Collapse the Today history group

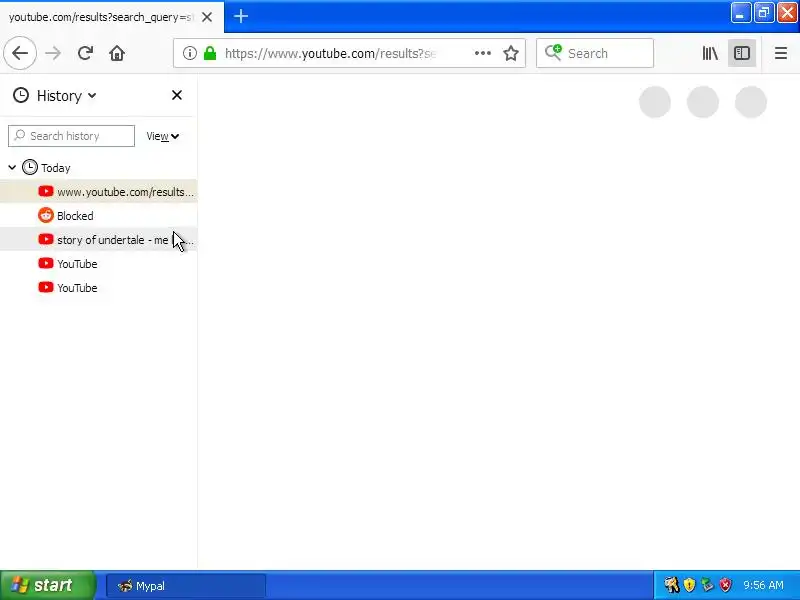click(12, 167)
